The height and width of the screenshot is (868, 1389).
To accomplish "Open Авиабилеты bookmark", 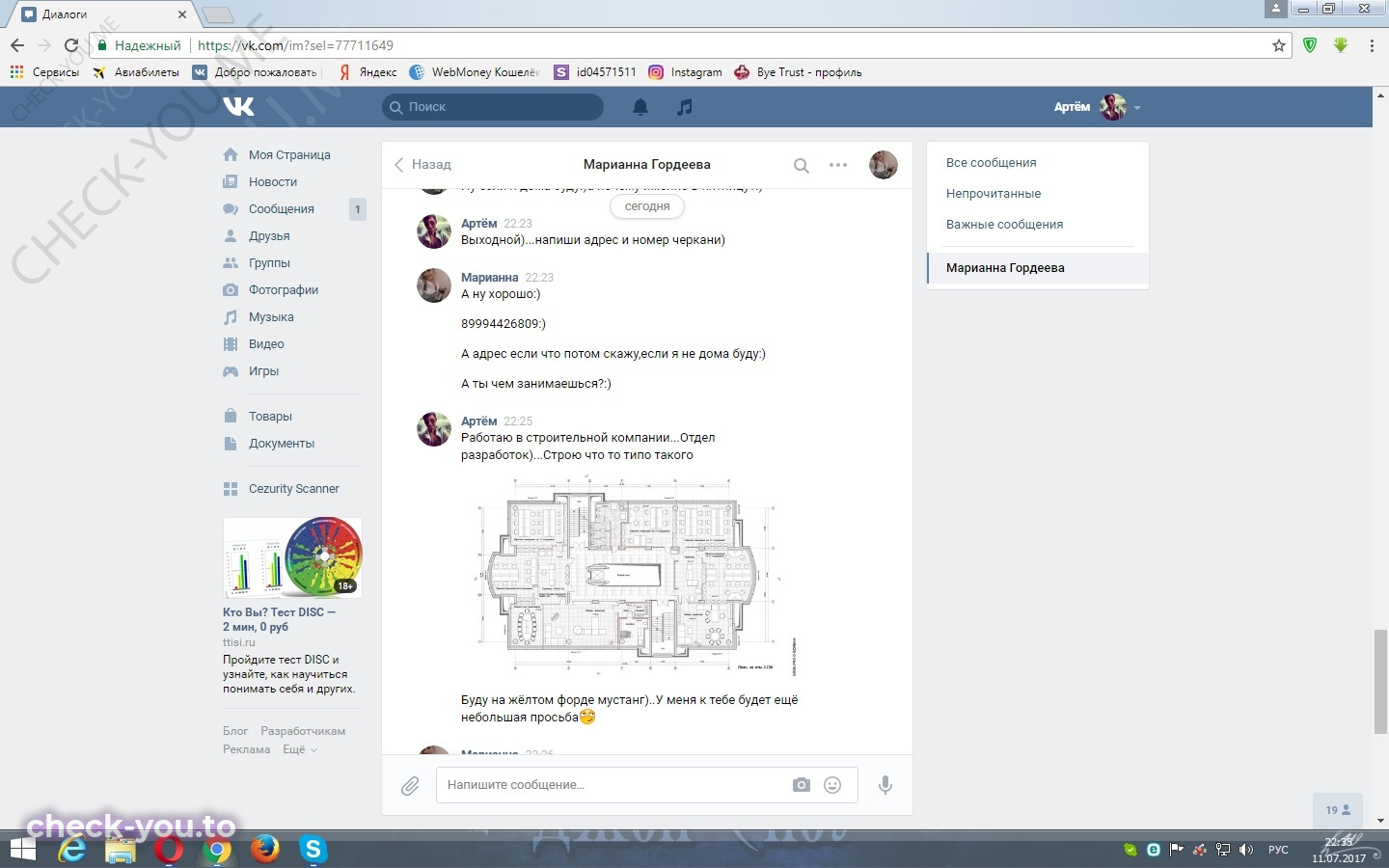I will click(x=136, y=72).
